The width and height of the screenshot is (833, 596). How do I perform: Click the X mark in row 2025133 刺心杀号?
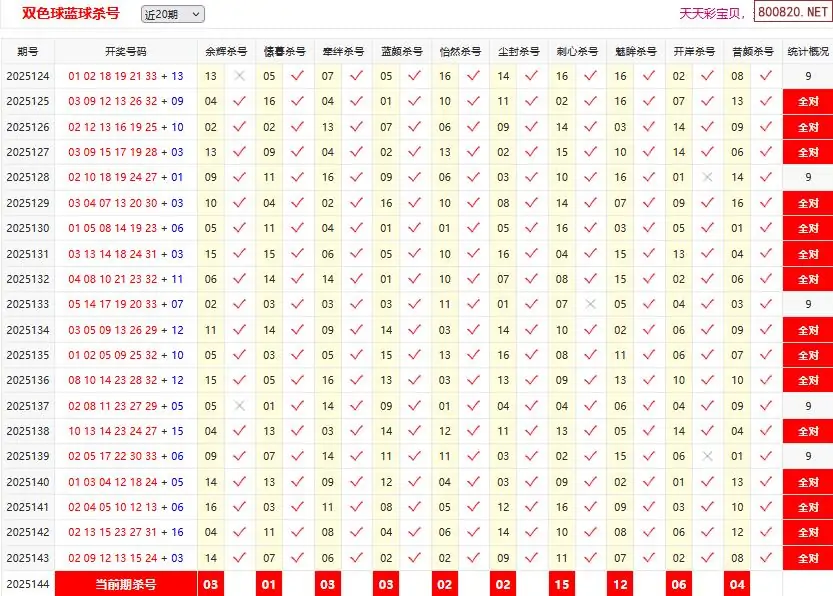591,304
